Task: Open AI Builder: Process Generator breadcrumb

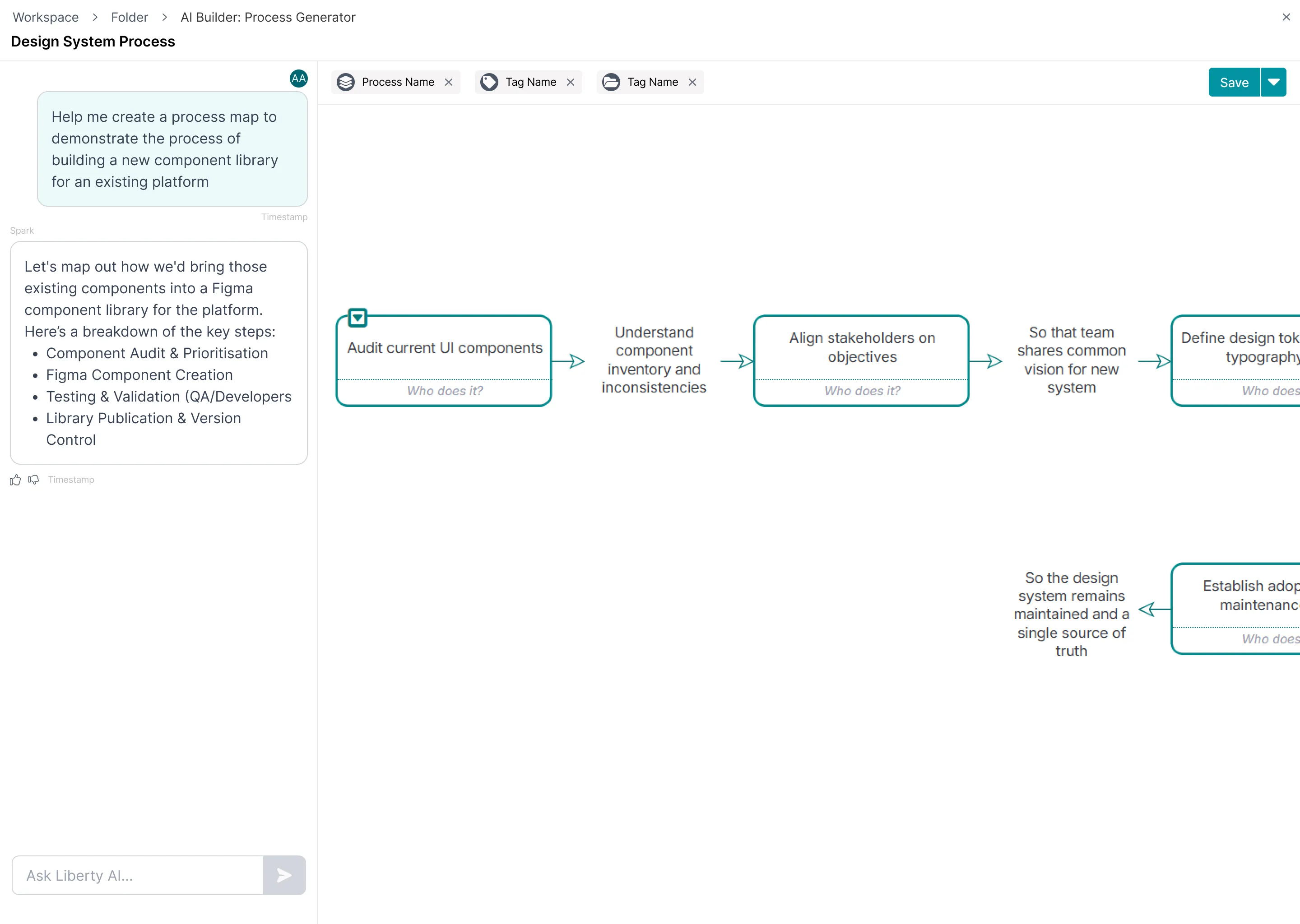Action: pyautogui.click(x=268, y=17)
